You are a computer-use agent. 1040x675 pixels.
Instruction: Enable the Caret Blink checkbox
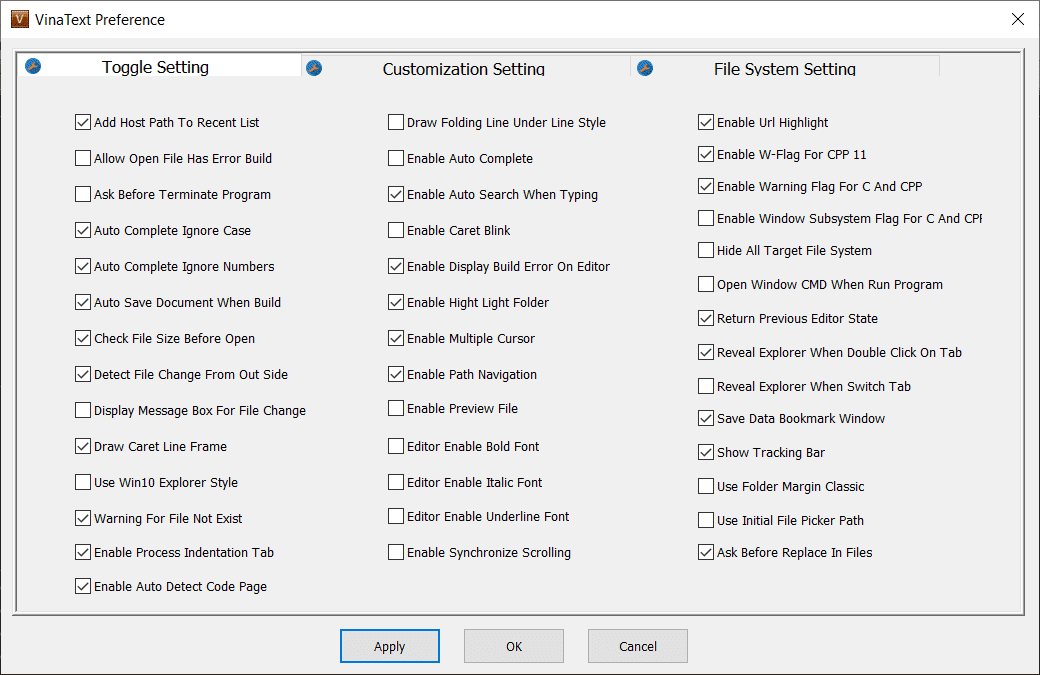tap(396, 231)
